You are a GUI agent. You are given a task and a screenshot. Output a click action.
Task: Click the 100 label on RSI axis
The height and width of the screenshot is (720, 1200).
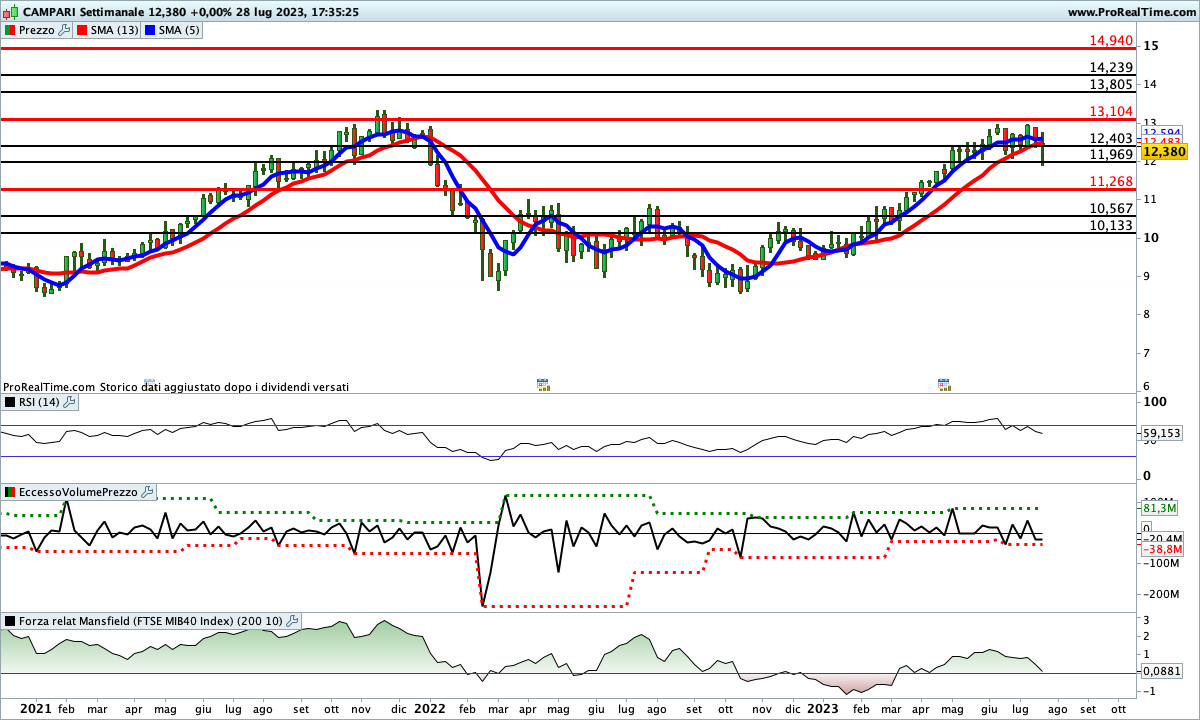point(1155,402)
